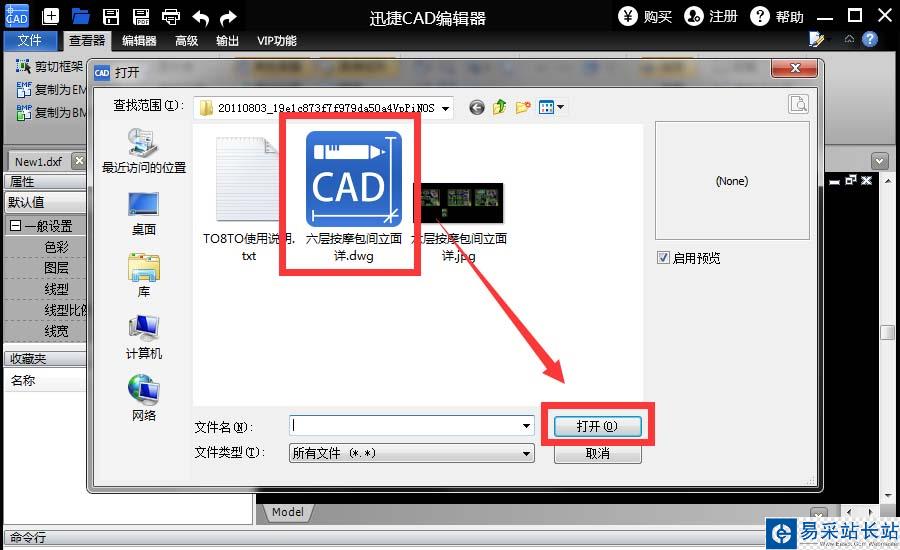
Task: Close the New1.dxf document tab
Action: [79, 161]
